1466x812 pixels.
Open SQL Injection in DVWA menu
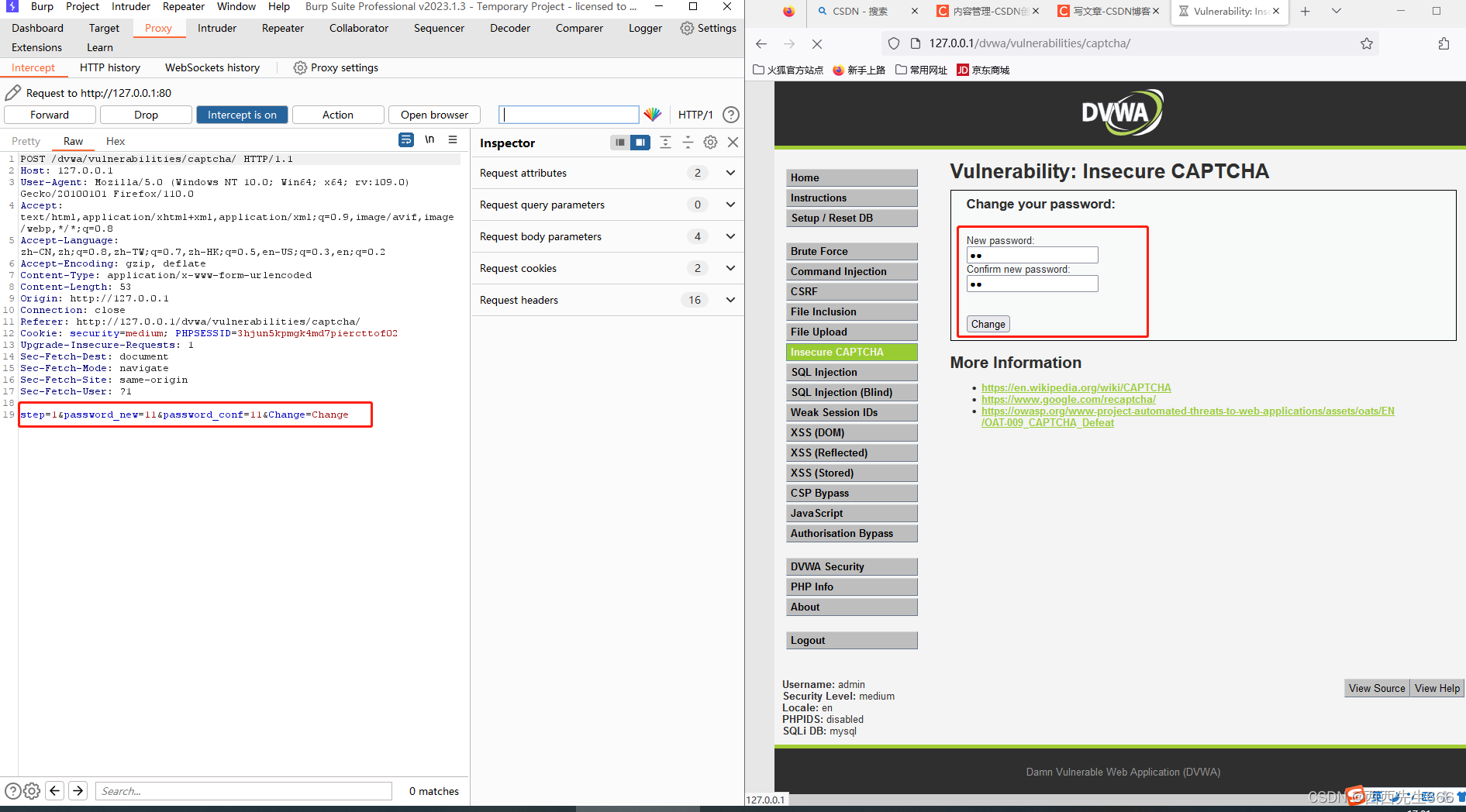coord(851,372)
